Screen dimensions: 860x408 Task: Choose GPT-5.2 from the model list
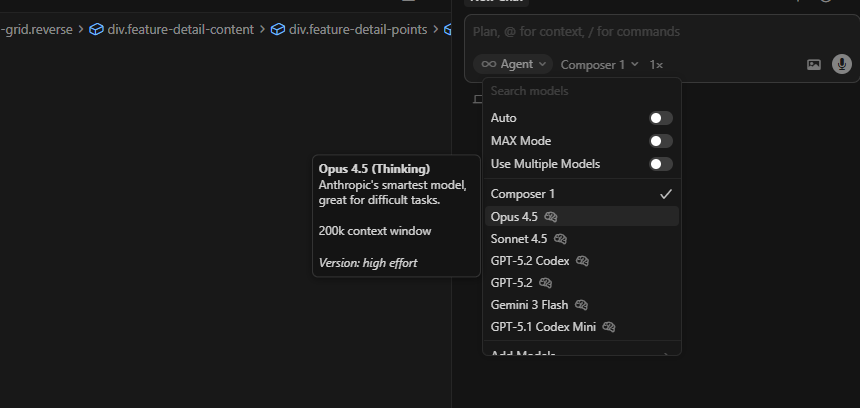(512, 283)
